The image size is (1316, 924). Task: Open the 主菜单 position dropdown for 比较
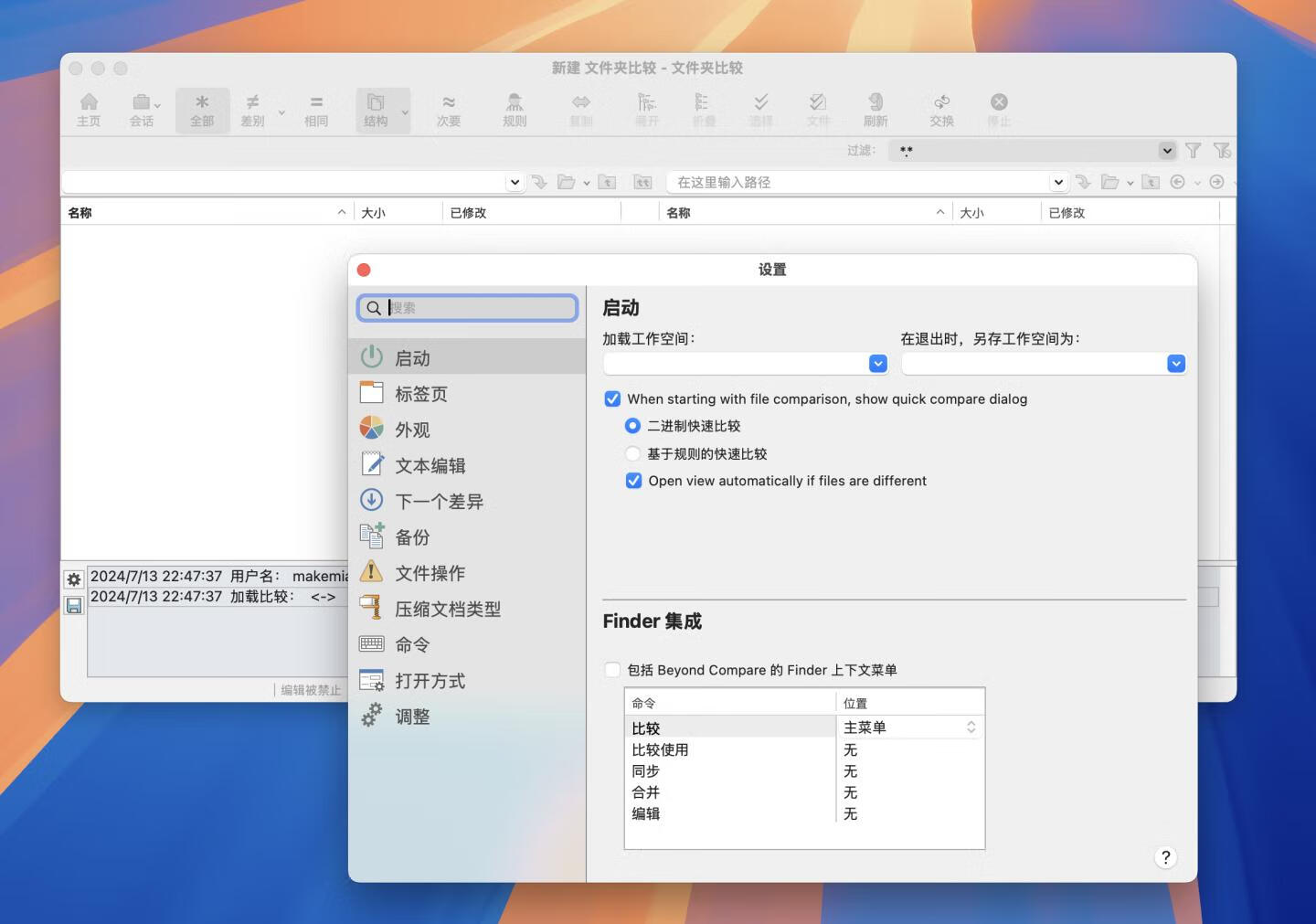click(x=910, y=728)
